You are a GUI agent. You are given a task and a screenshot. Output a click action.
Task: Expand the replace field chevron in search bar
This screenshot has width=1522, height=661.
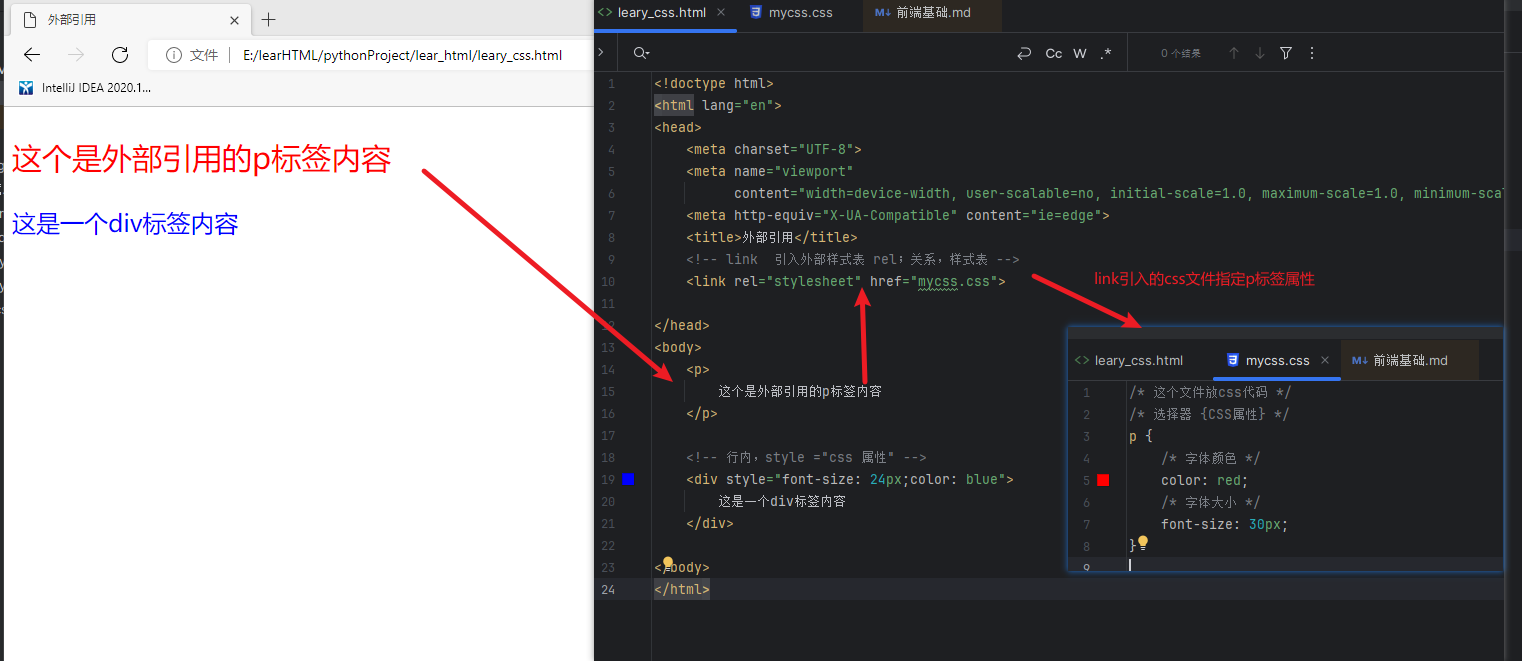click(x=599, y=53)
